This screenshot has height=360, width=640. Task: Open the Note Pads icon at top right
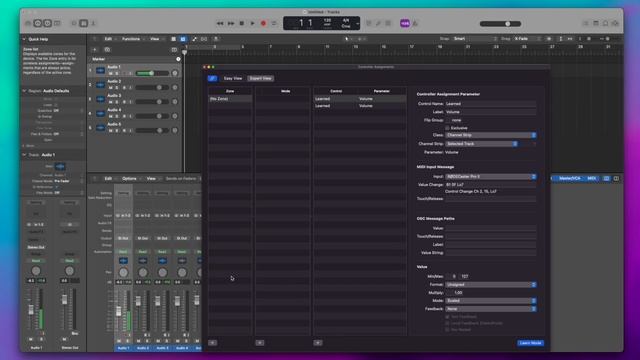596,23
